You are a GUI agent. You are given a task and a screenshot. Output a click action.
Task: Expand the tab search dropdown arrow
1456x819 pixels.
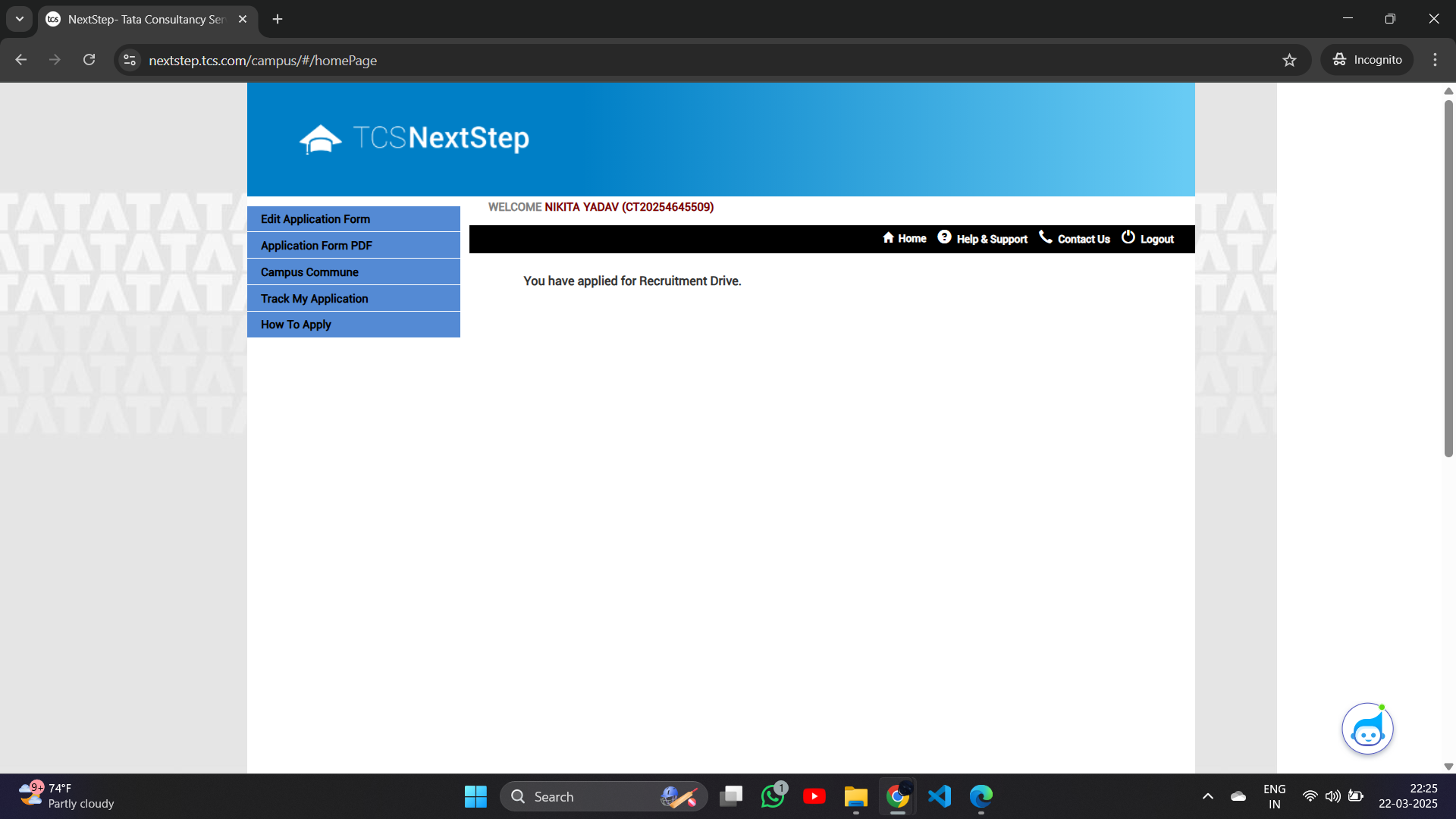click(20, 19)
